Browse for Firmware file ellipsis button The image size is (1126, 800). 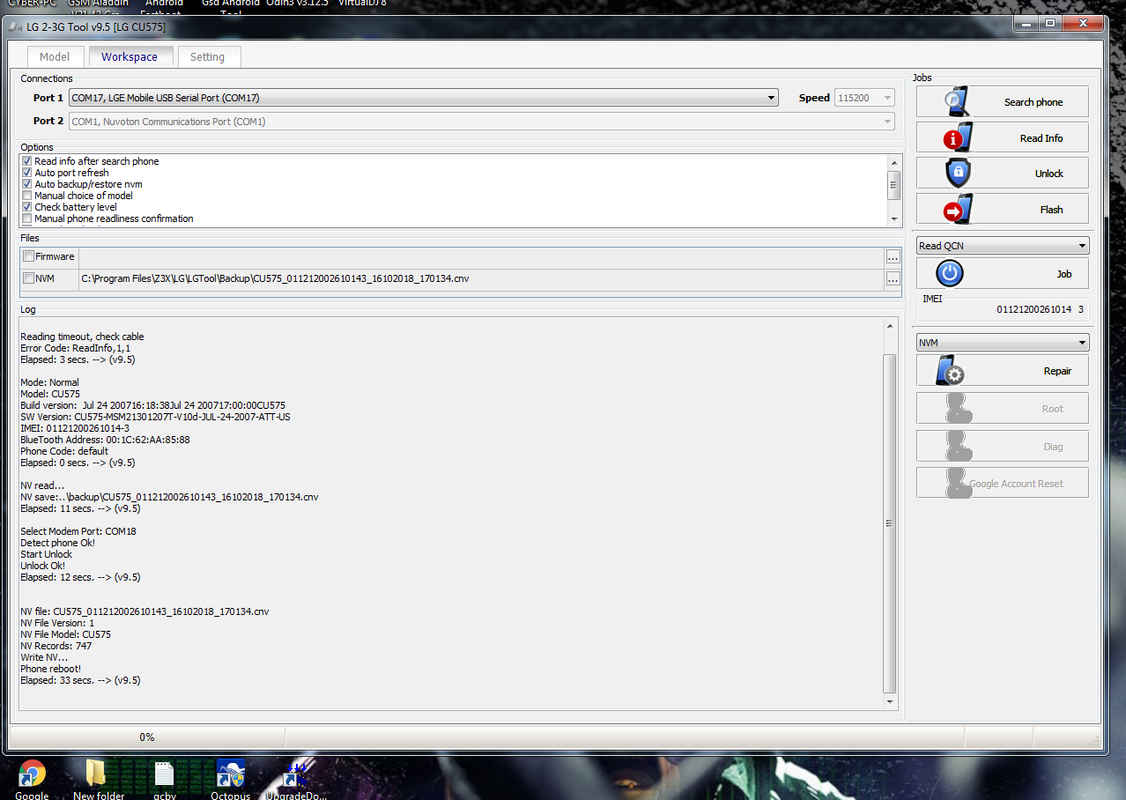(893, 257)
